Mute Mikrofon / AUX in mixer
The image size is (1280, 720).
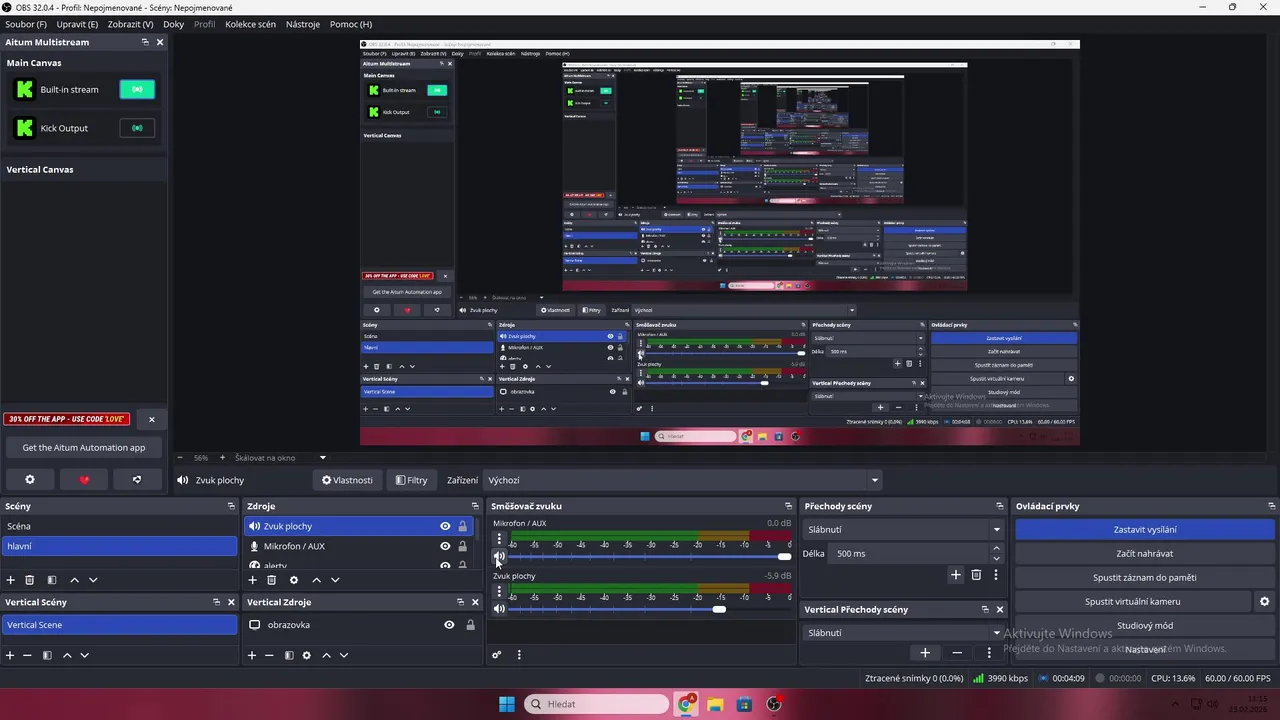point(499,557)
